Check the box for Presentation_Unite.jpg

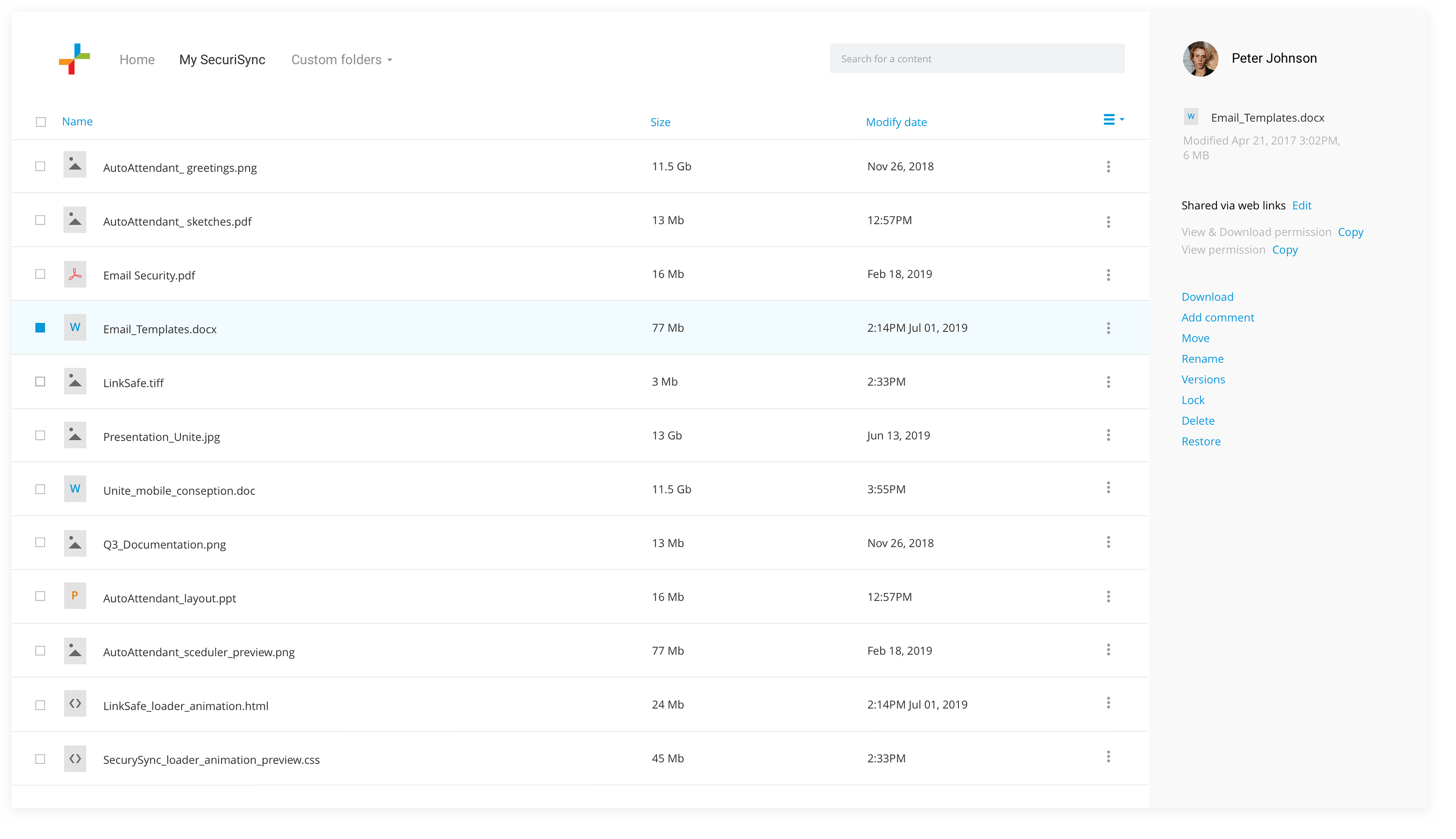(x=40, y=436)
